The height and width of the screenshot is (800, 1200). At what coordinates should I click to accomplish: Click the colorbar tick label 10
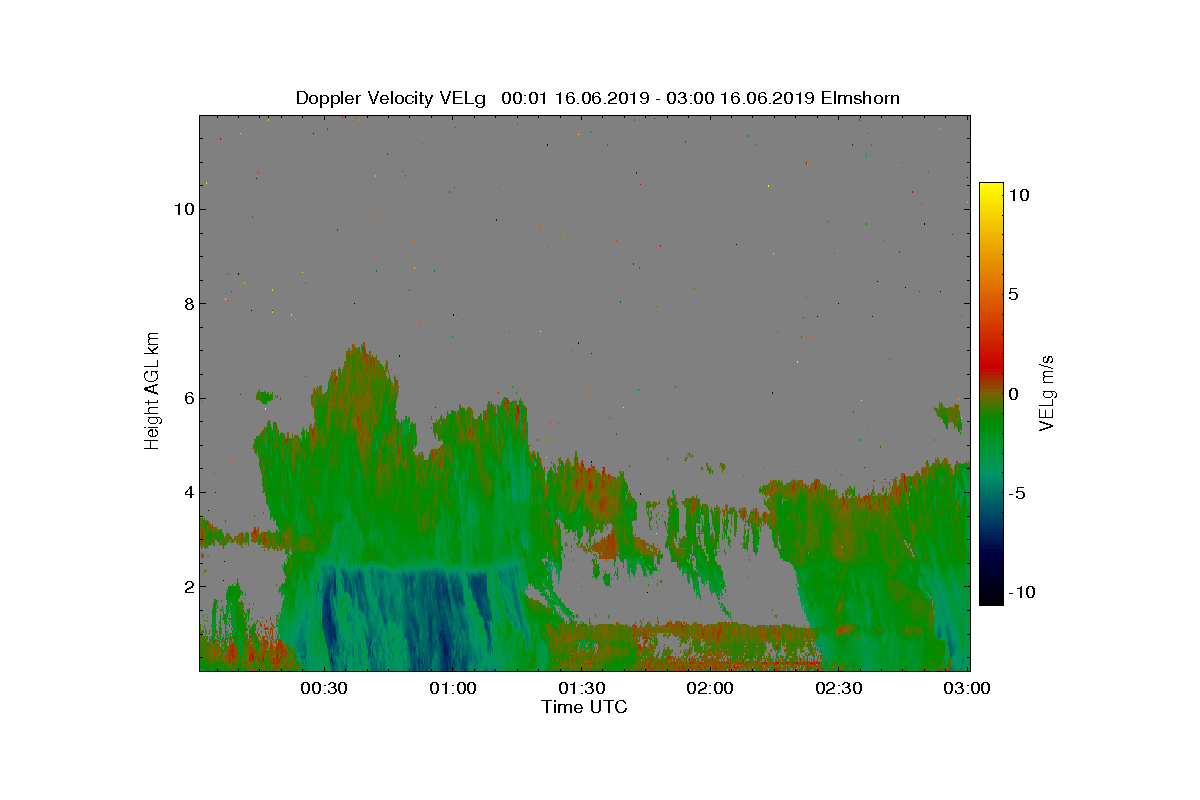tap(1018, 196)
